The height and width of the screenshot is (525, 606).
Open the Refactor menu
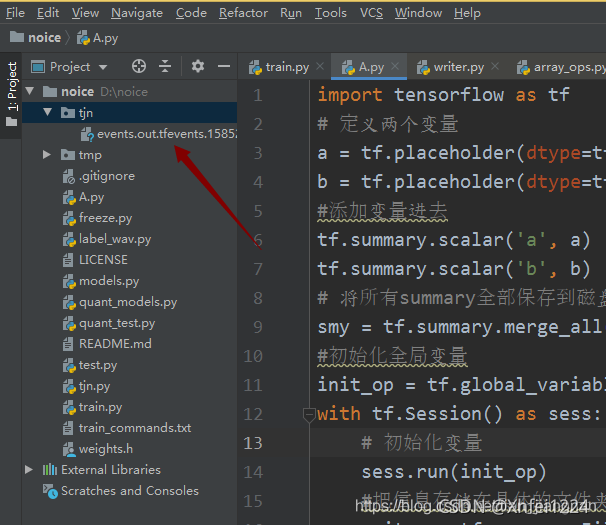pos(243,13)
